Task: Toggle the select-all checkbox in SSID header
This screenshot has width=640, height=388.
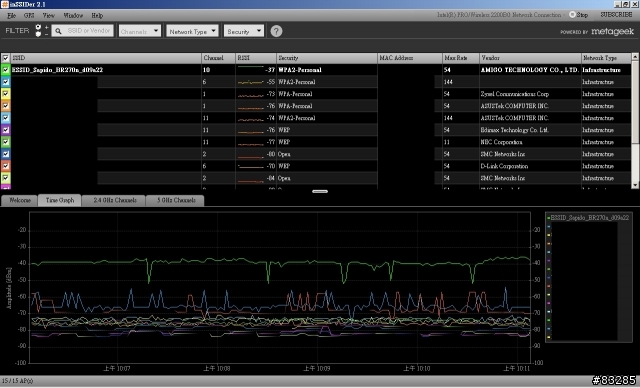Action: 6,58
